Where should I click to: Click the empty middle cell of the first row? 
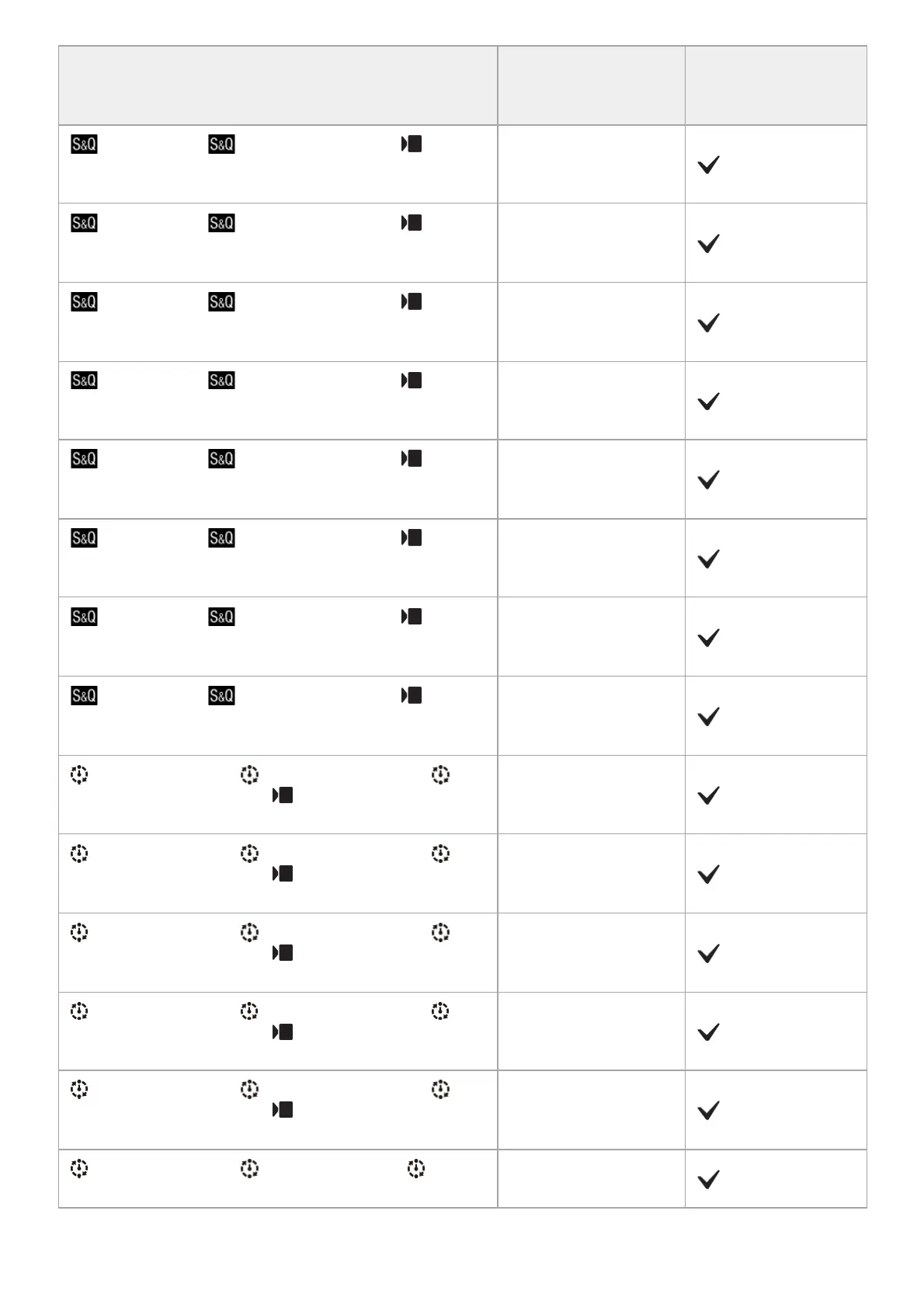(591, 165)
